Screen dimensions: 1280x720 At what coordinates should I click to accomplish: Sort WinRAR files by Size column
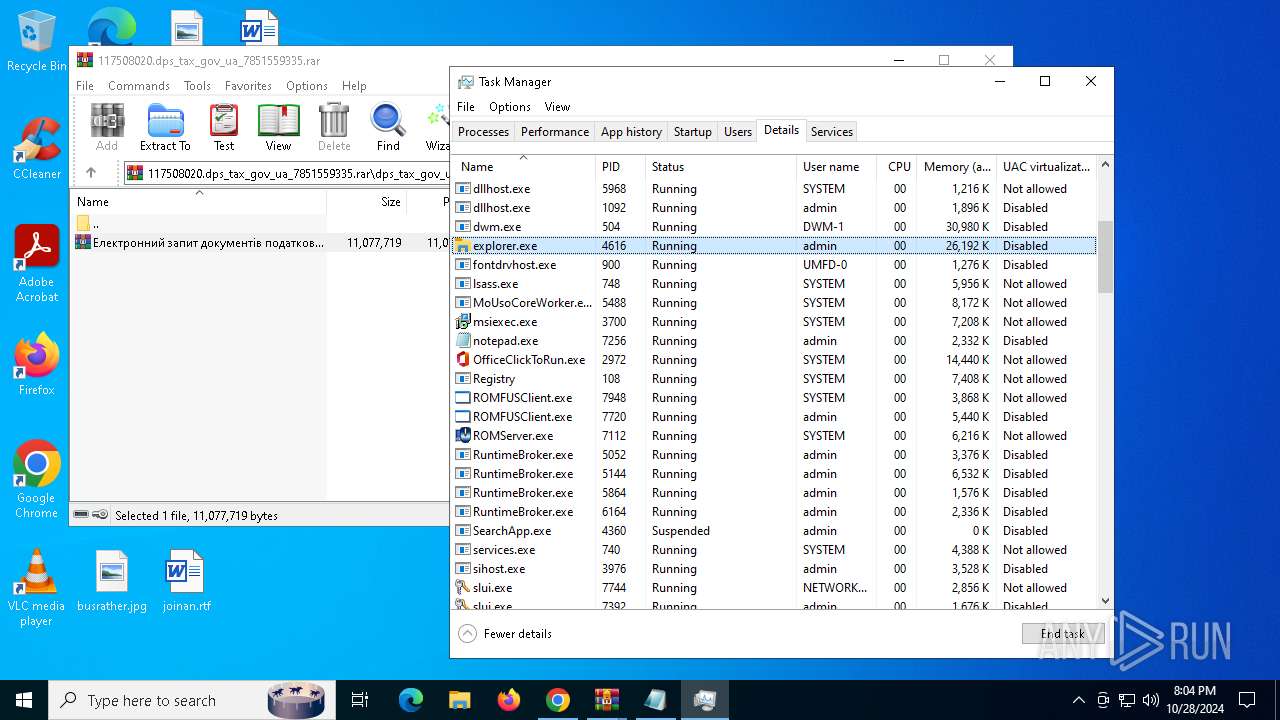[x=366, y=201]
